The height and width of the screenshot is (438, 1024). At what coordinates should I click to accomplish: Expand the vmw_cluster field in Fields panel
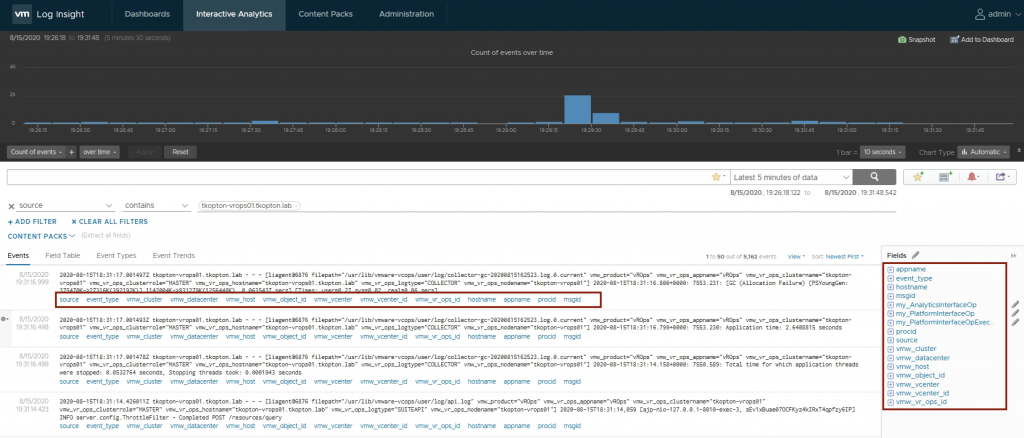(891, 349)
